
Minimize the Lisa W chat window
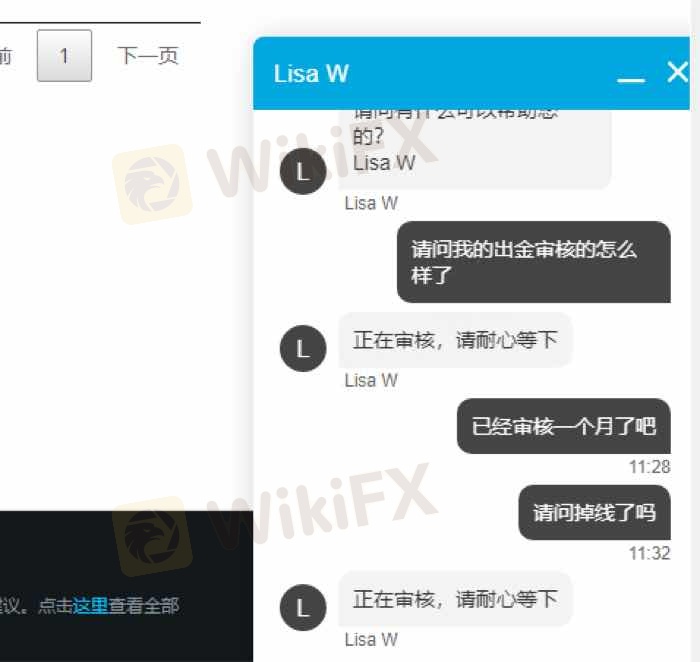pos(631,79)
